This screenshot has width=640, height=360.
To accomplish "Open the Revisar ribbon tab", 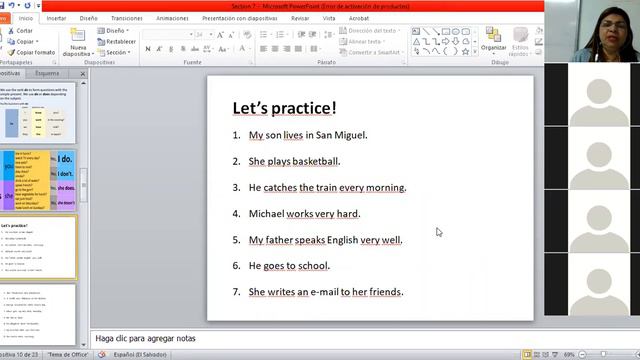I will 300,18.
